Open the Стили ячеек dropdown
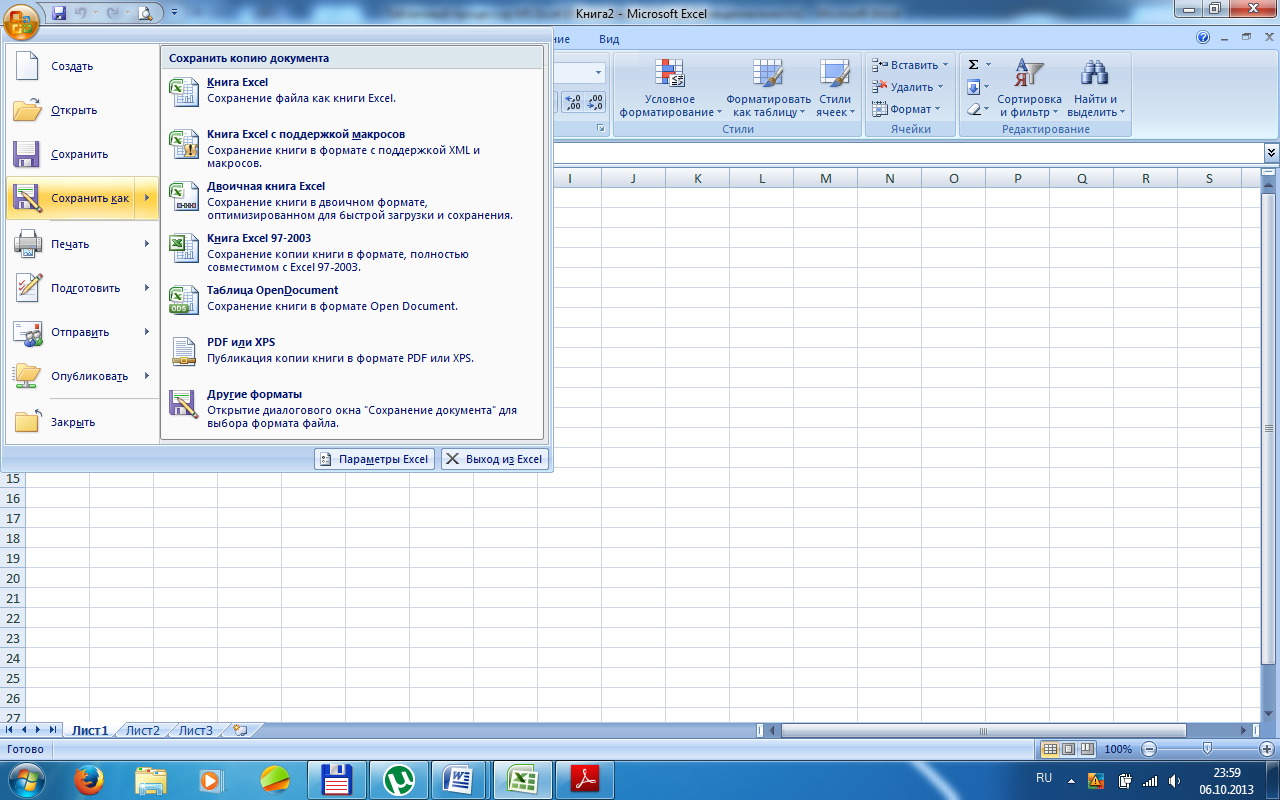 point(835,88)
